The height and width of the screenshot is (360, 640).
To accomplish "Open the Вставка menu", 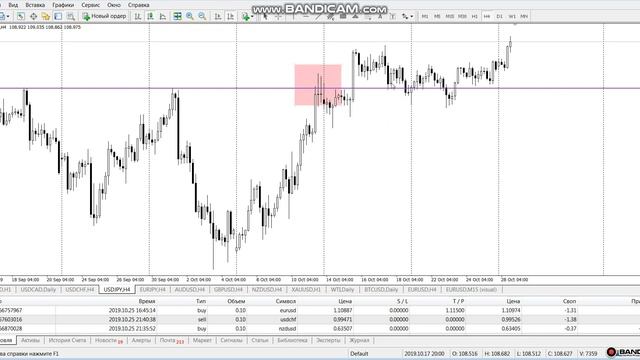I will click(35, 5).
